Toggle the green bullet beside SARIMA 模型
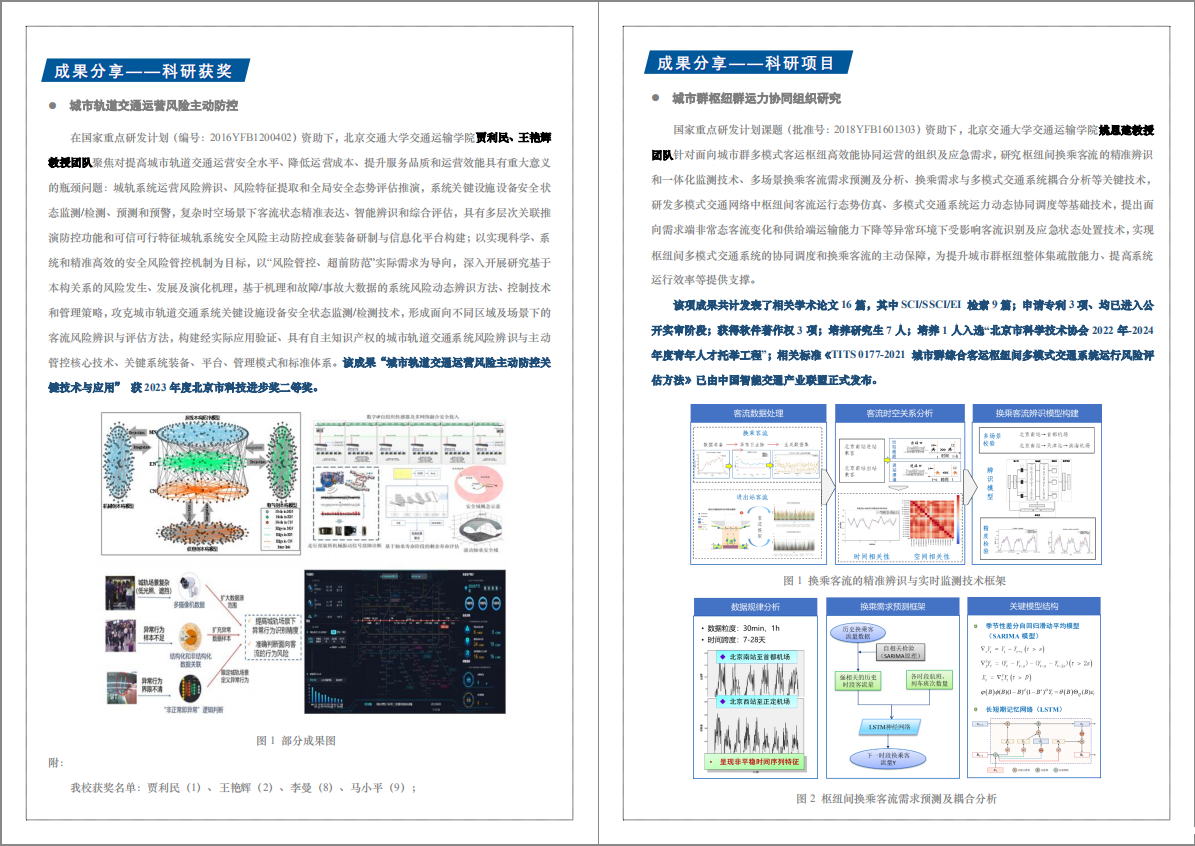Viewport: 1195px width, 846px height. point(976,625)
